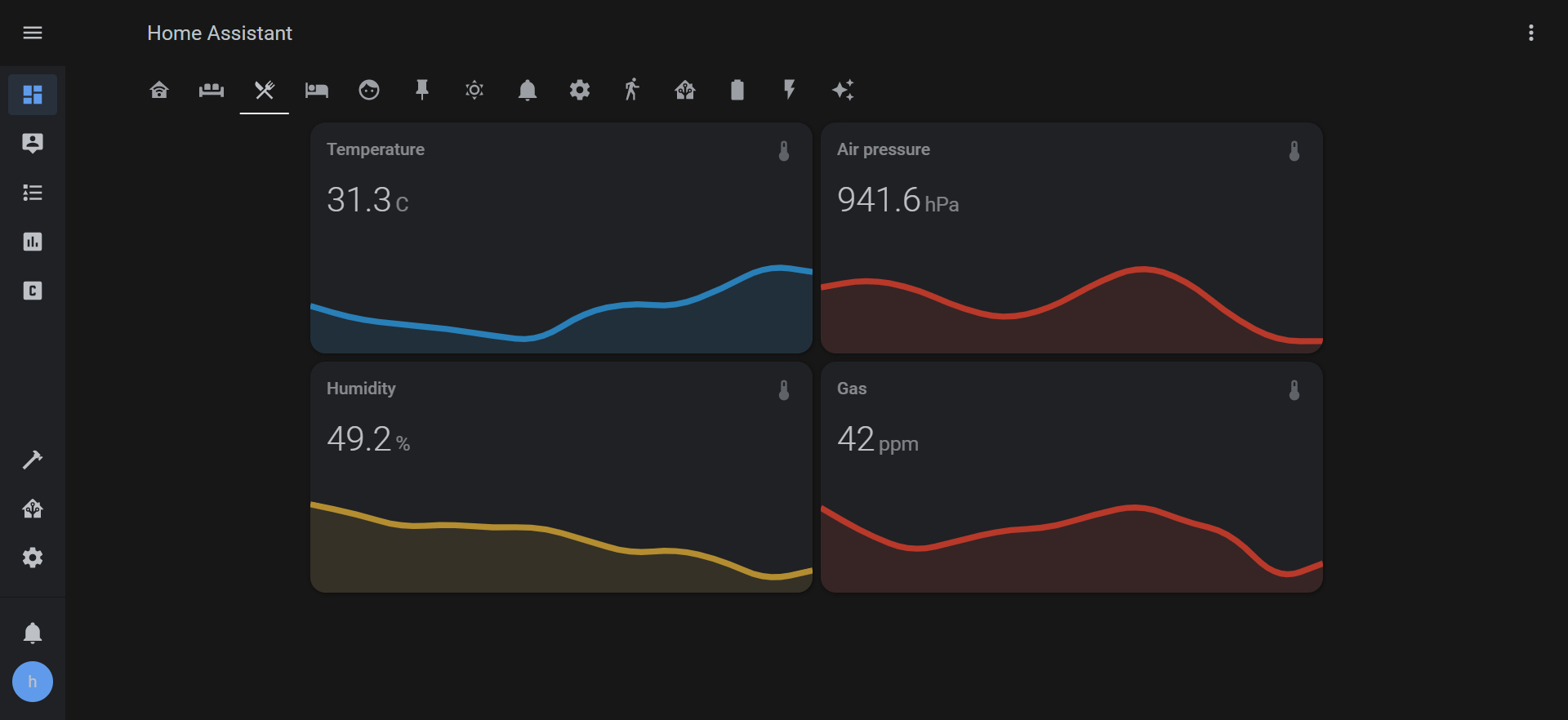Switch to the baby face tab
1568x720 pixels.
pyautogui.click(x=369, y=90)
